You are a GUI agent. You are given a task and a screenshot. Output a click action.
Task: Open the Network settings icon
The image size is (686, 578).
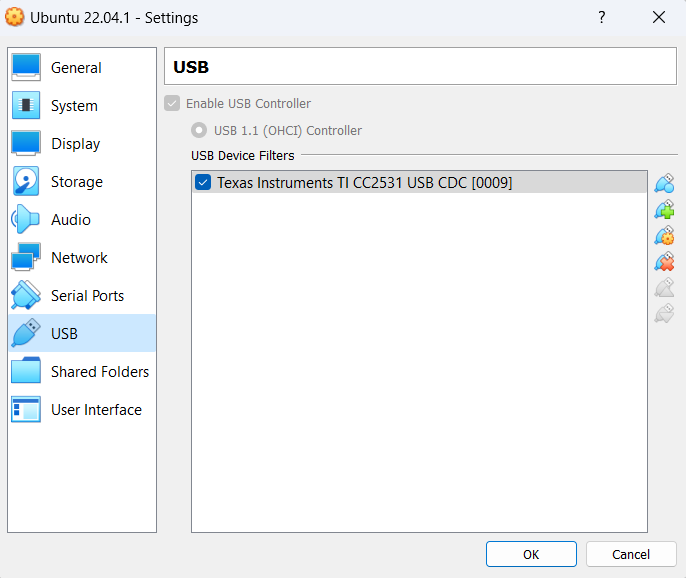pos(26,258)
